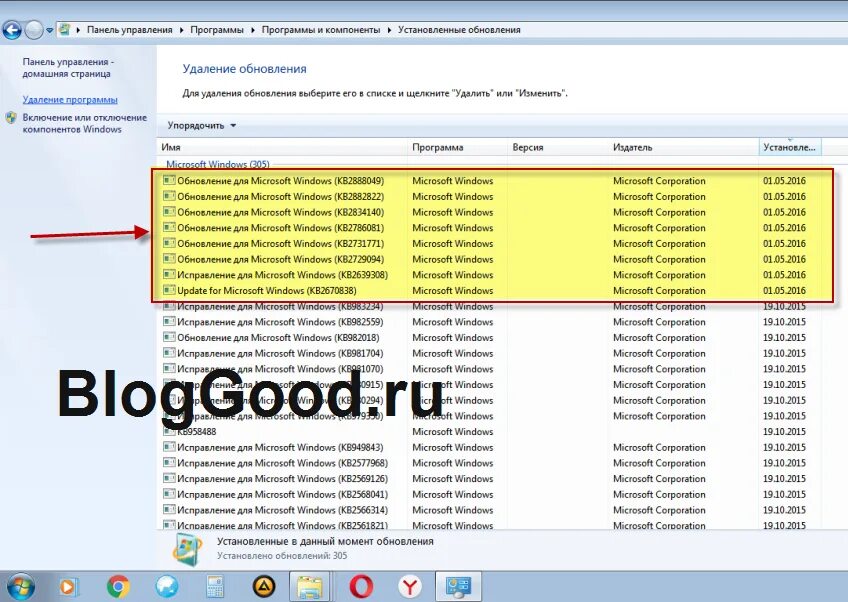
Task: Select 'Update for Microsoft Windows (KB2670838)' row
Action: [x=491, y=290]
